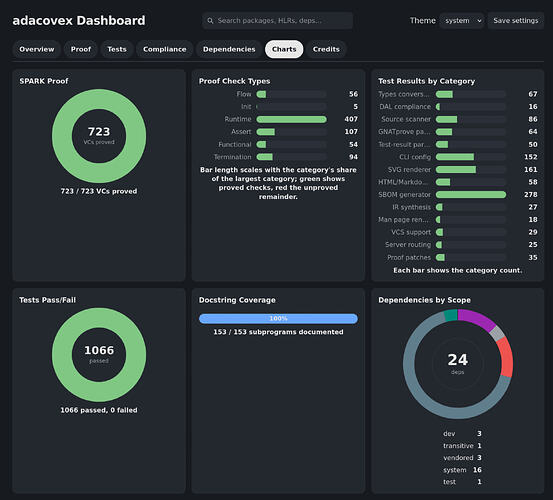Click the 'vendored' legend row
553x500 pixels.
point(462,458)
